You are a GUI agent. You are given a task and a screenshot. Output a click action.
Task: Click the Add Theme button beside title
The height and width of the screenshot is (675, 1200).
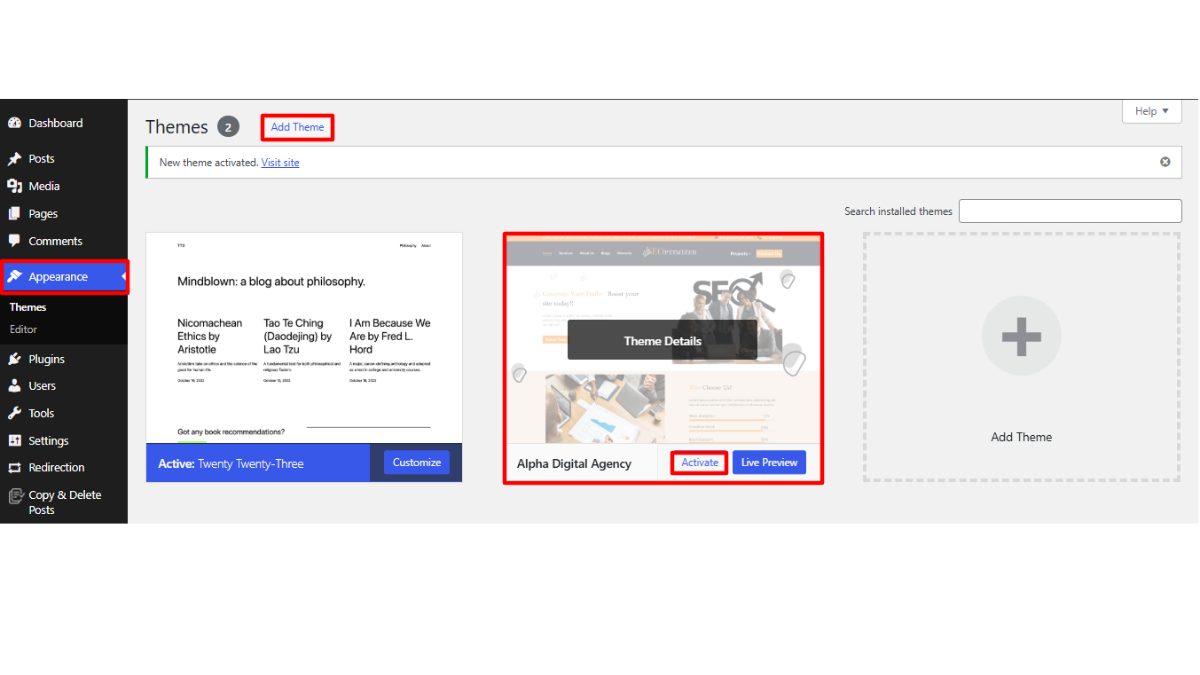(297, 127)
